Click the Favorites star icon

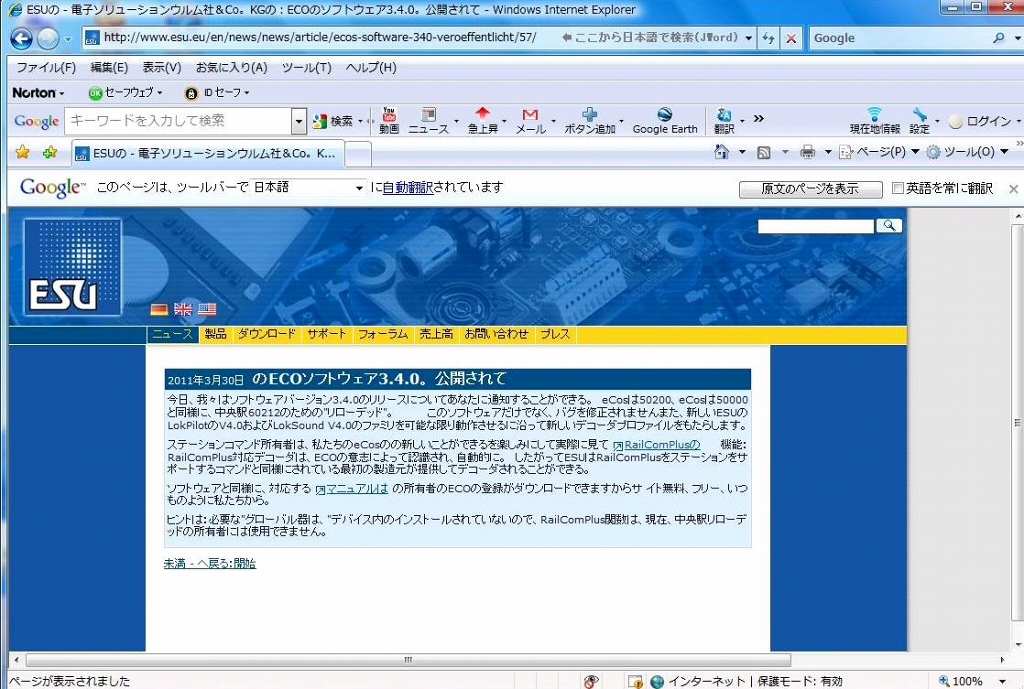(x=22, y=152)
